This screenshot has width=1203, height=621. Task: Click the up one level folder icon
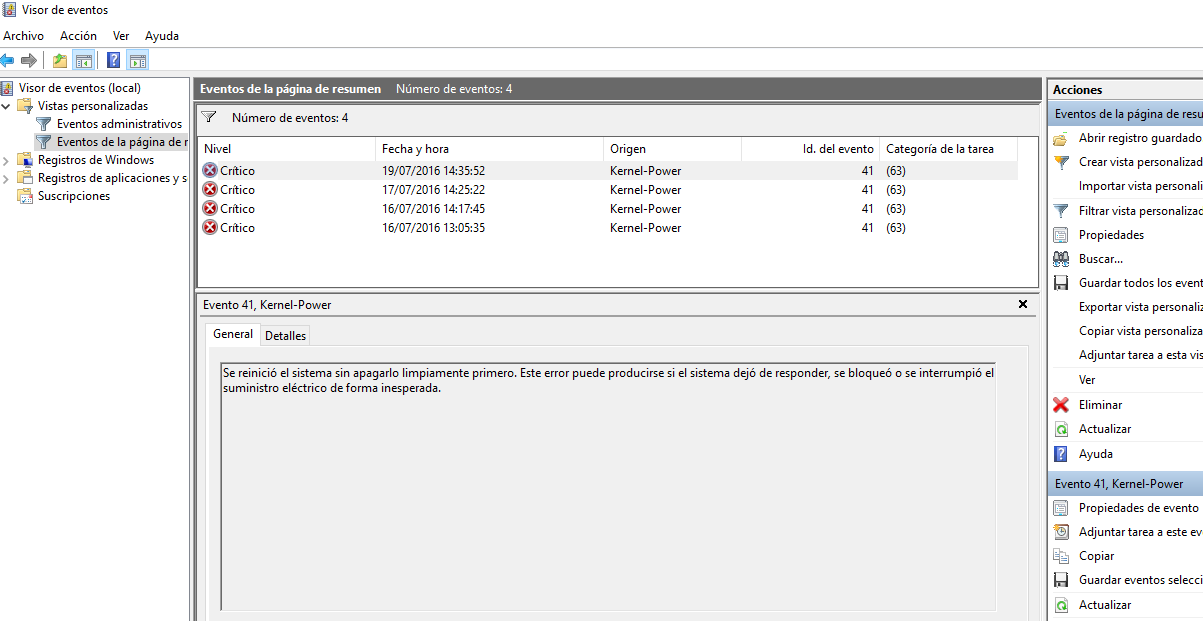pyautogui.click(x=60, y=61)
